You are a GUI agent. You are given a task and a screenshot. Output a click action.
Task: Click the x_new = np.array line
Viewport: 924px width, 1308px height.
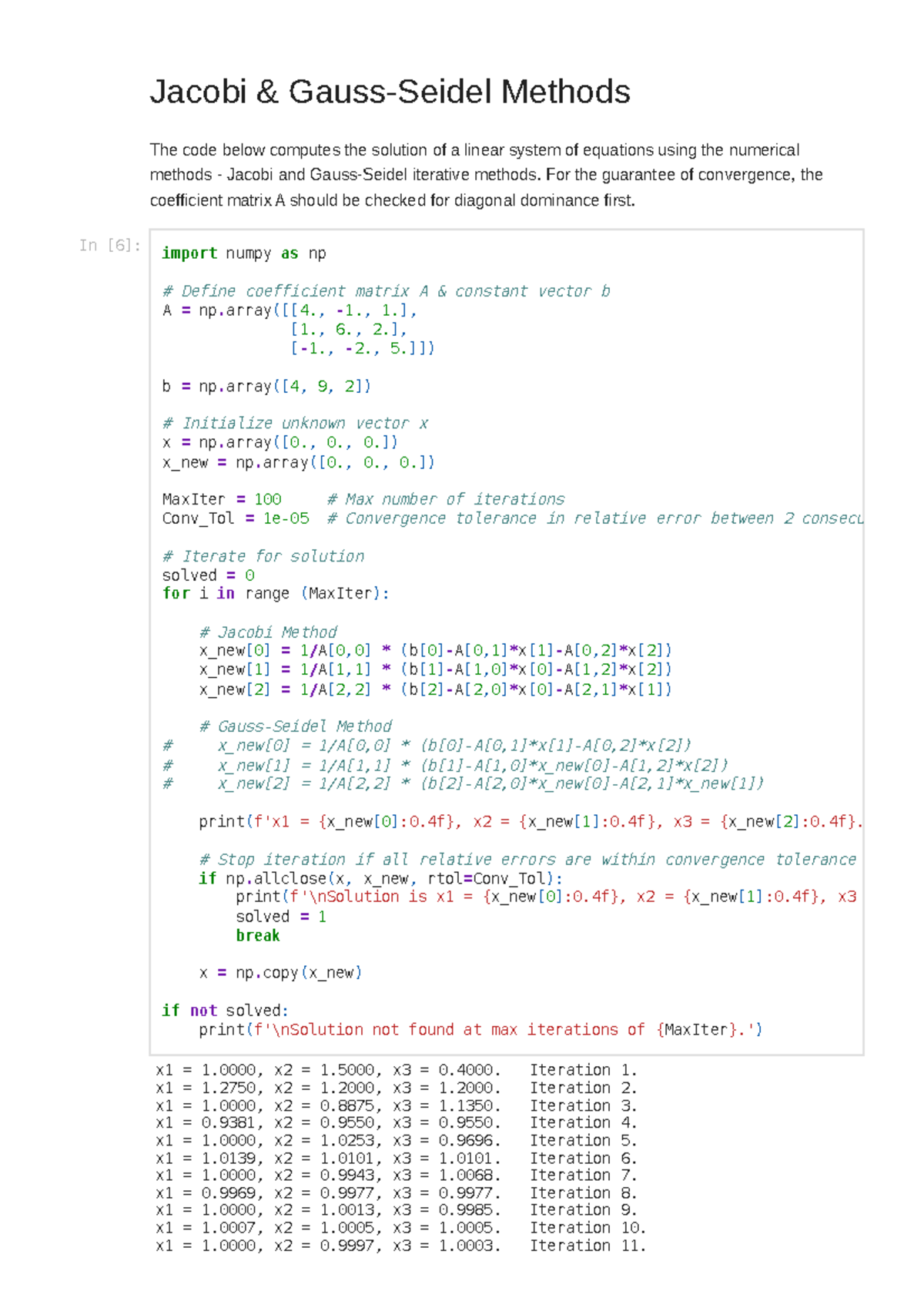[298, 462]
